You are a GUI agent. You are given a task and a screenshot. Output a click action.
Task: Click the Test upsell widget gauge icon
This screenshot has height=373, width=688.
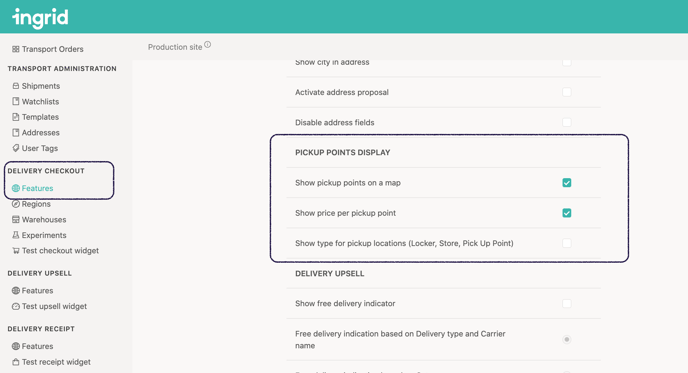pyautogui.click(x=16, y=306)
